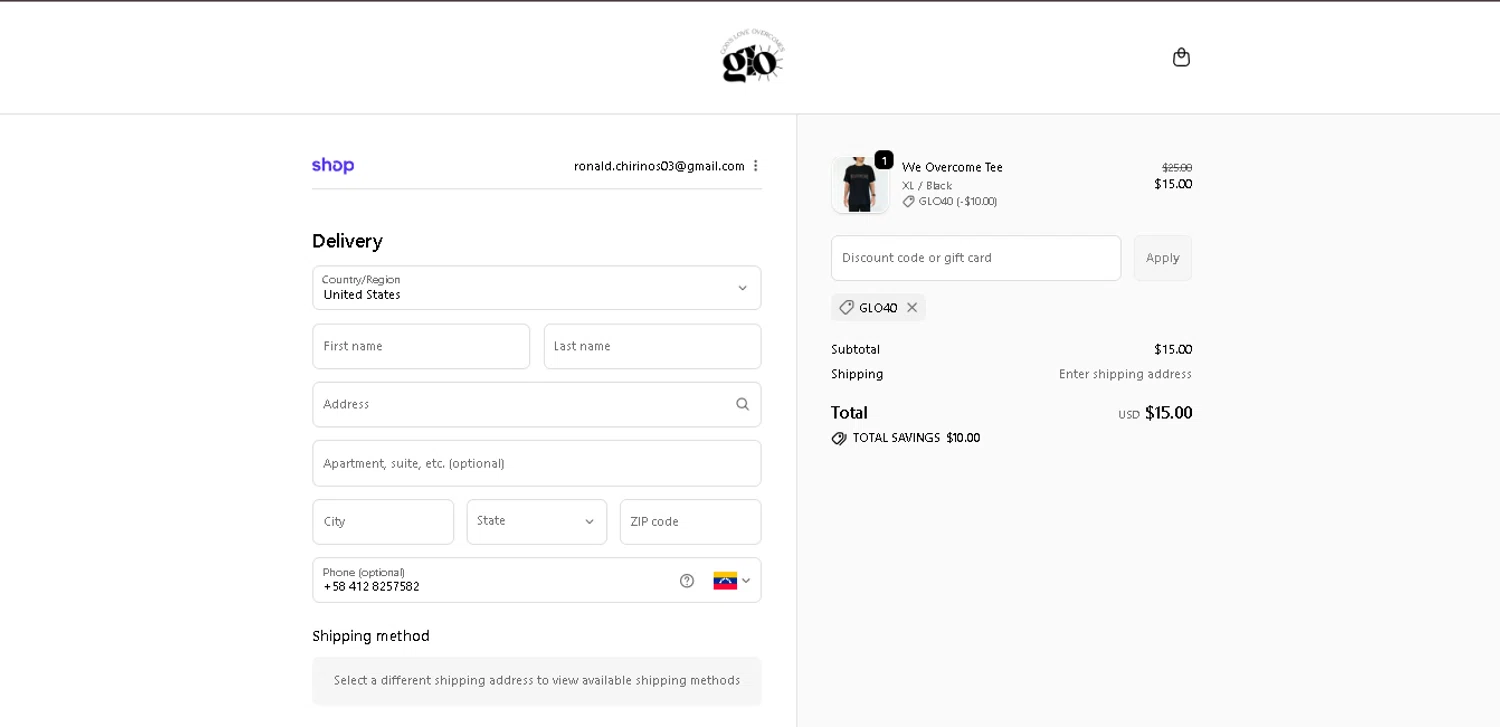Click the City input field

pos(383,522)
